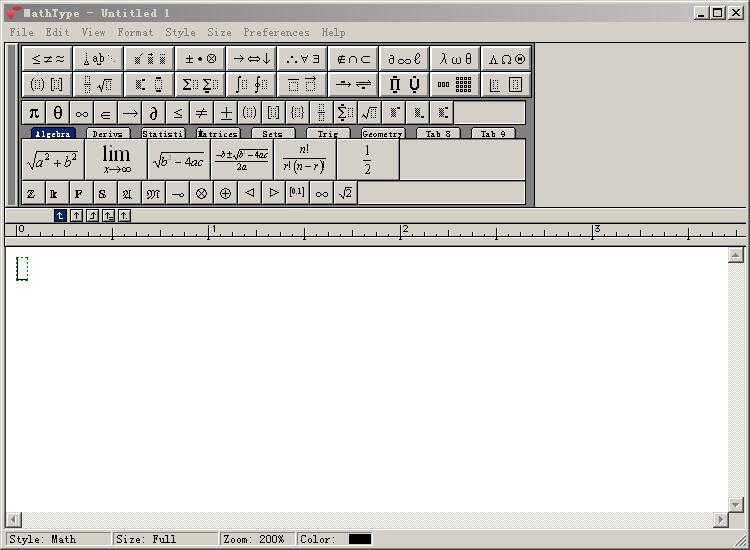Select the relational-aligned tab stop

pos(109,216)
